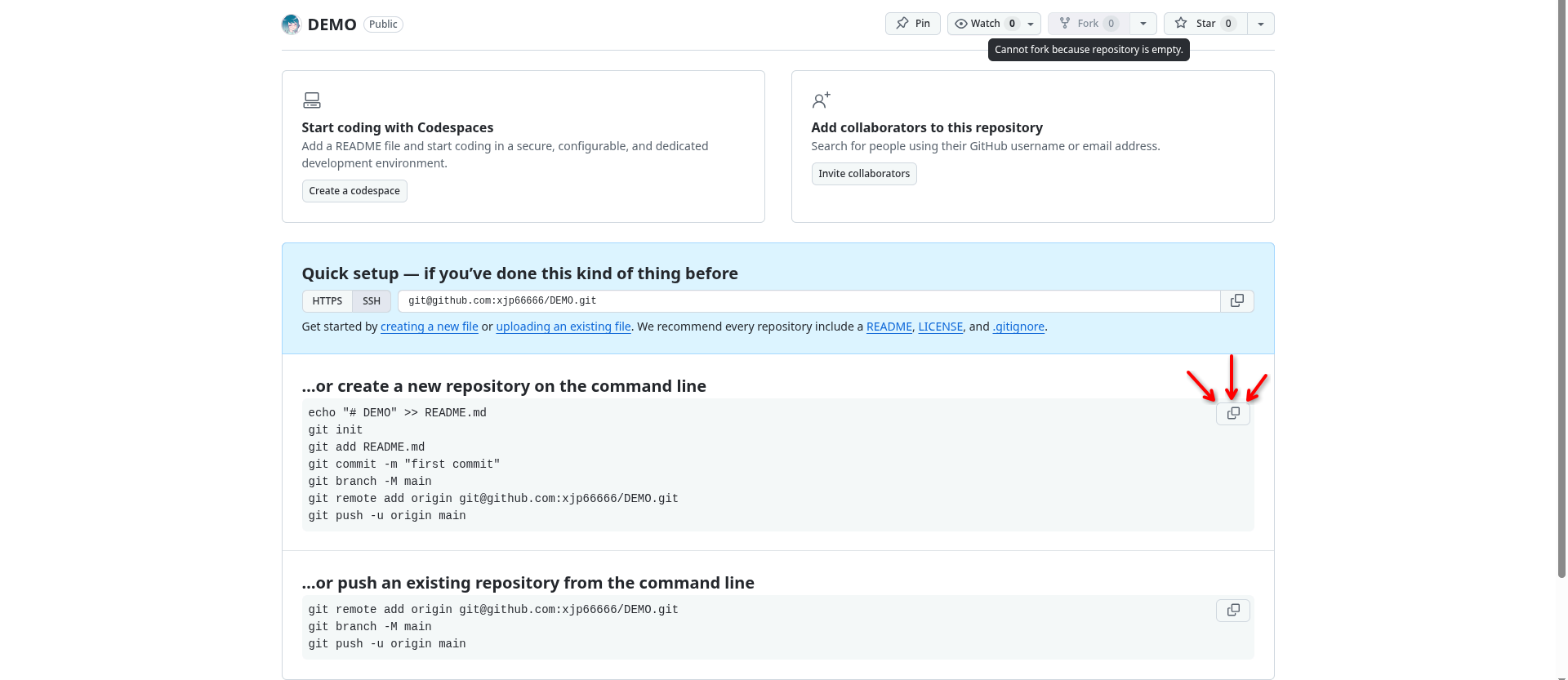1568x680 pixels.
Task: Click the DEMO repository owner avatar
Action: point(292,24)
